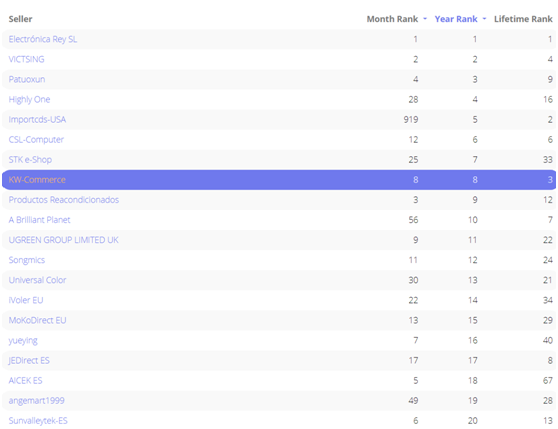Open the MoKoDirect EU seller link
Viewport: 558px width, 429px height.
pos(37,321)
